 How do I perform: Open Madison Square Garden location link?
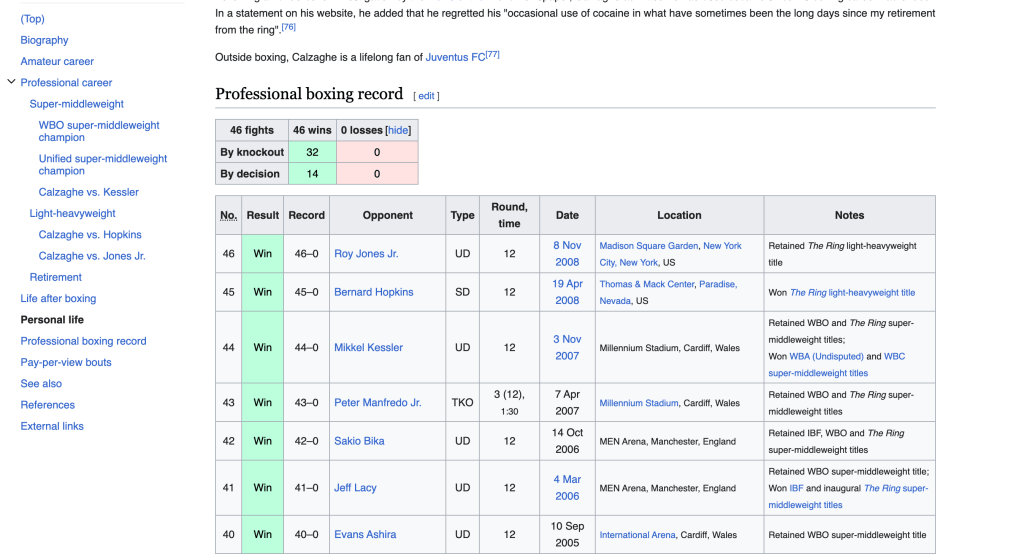tap(648, 246)
